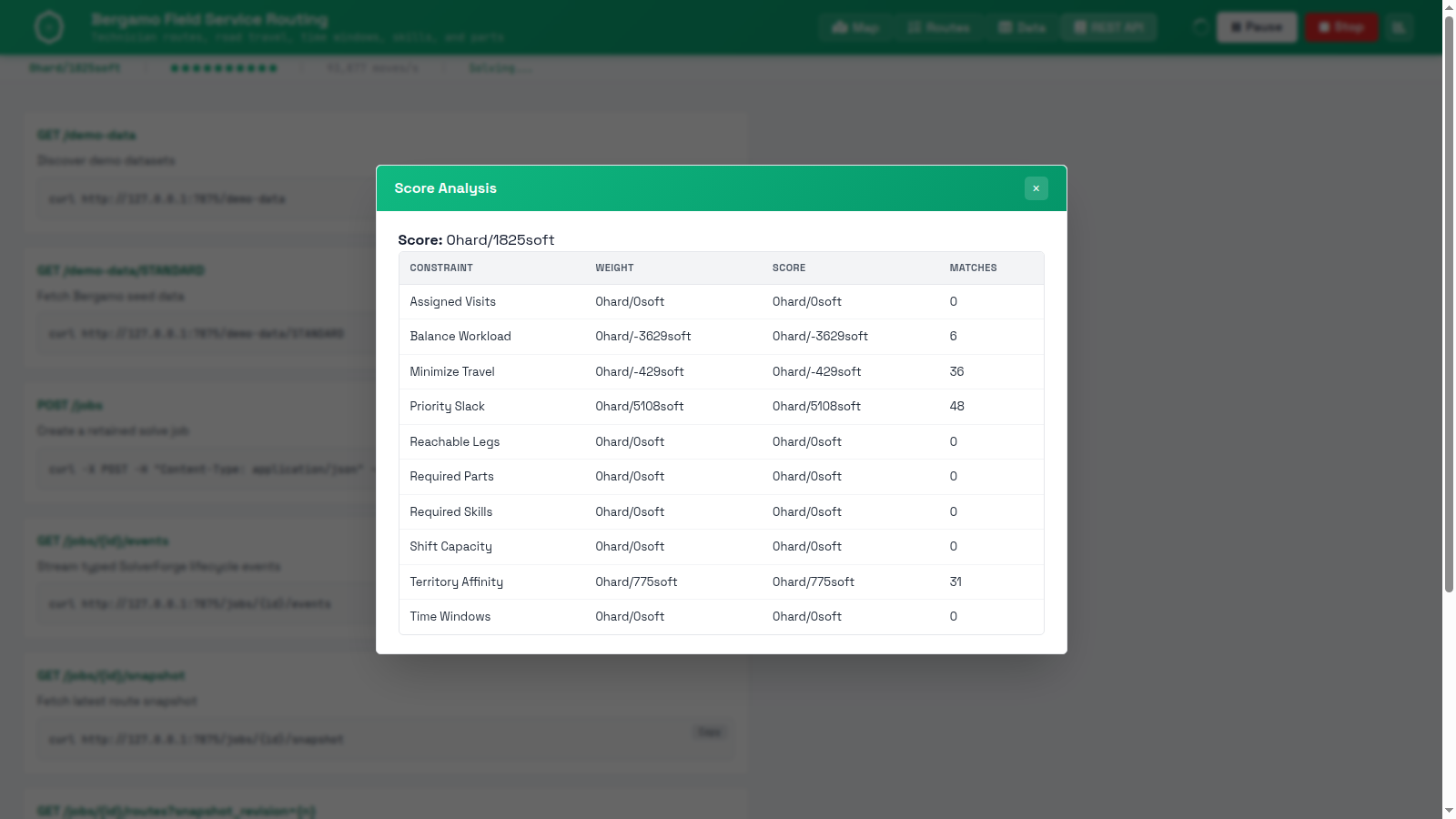This screenshot has width=1456, height=819.
Task: Click the solving spinner icon
Action: click(1200, 27)
